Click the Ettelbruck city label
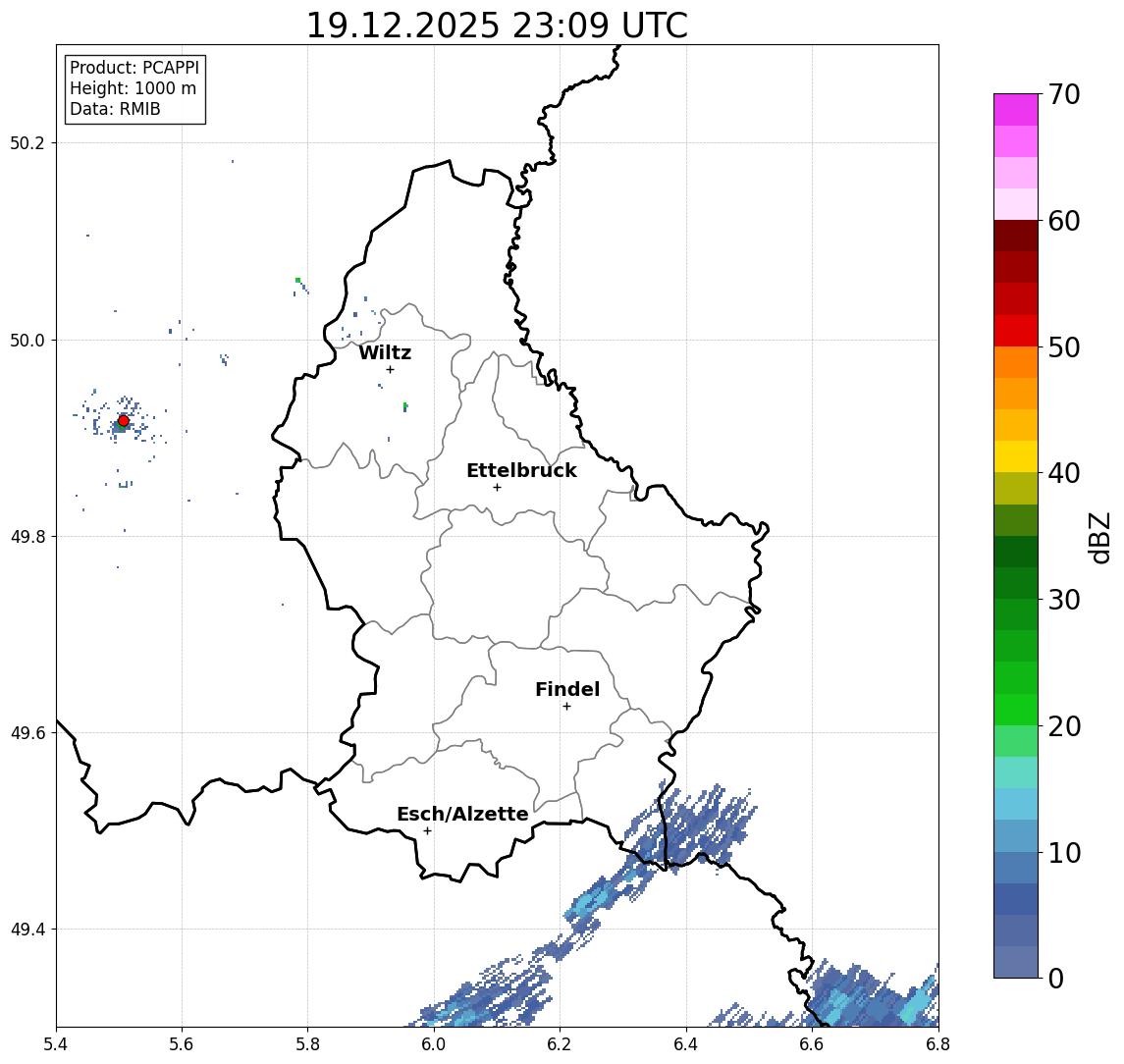The image size is (1124, 1064). pyautogui.click(x=521, y=470)
